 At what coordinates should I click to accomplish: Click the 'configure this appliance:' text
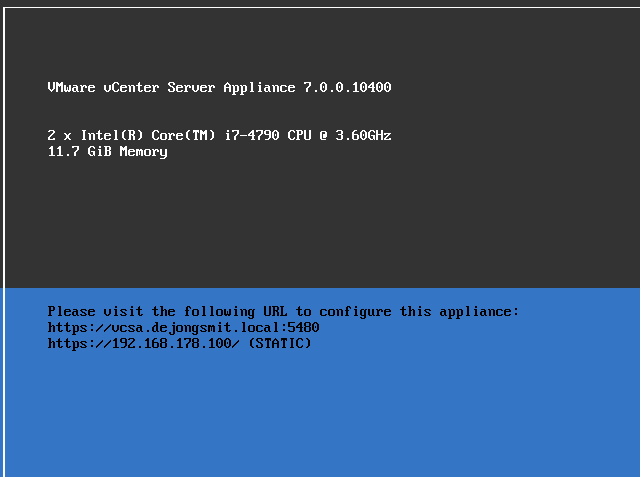tap(419, 313)
